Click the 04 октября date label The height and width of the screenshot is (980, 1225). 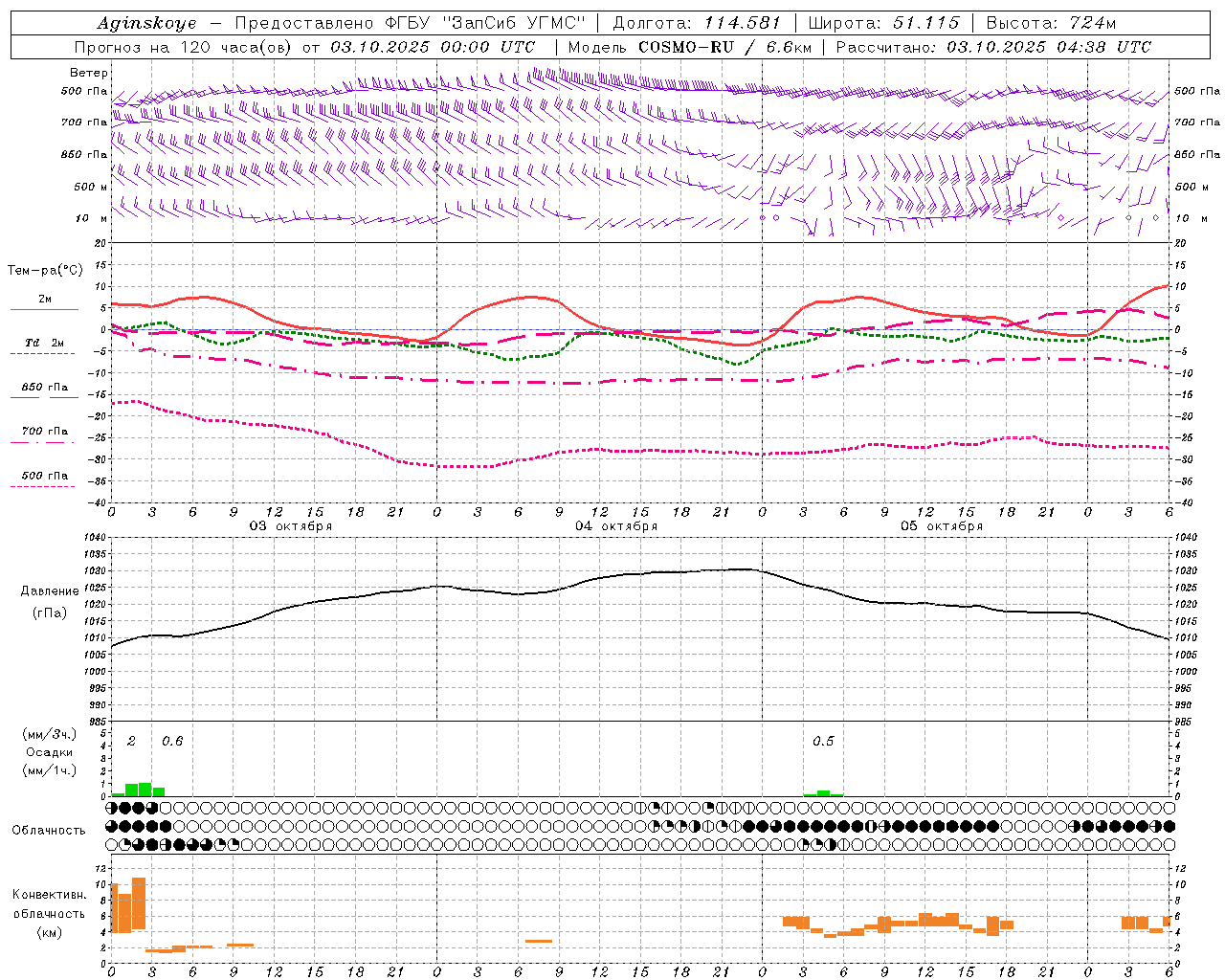tap(616, 526)
